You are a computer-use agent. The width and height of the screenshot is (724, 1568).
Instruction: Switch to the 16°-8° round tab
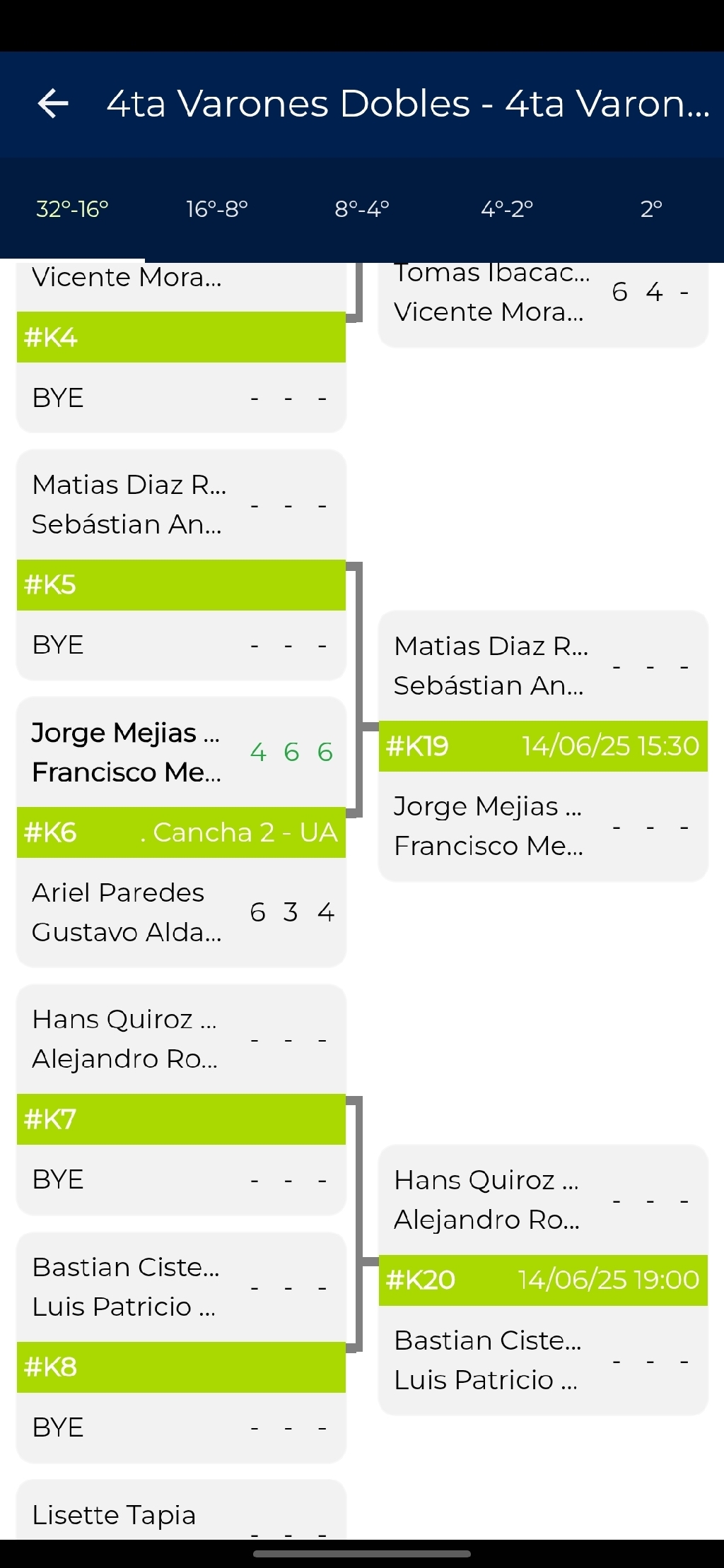217,209
